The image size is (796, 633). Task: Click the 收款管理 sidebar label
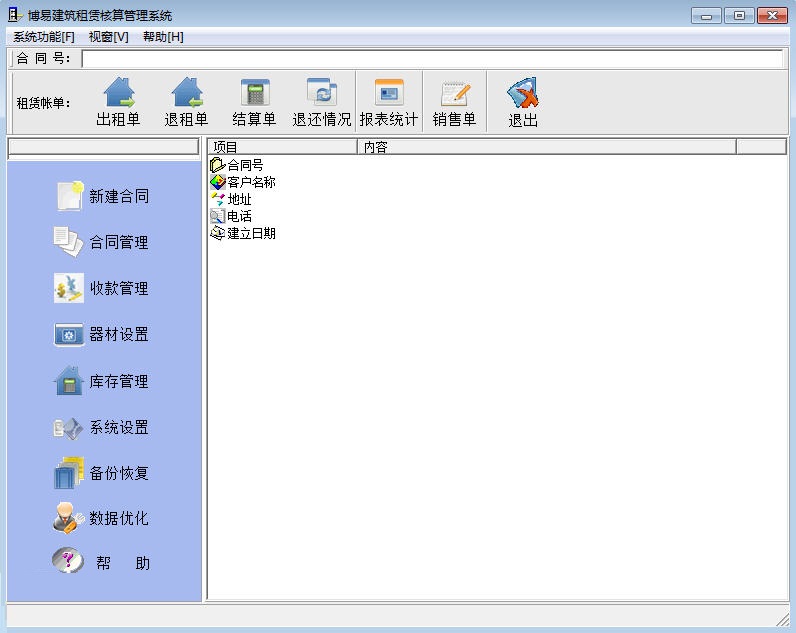coord(119,288)
